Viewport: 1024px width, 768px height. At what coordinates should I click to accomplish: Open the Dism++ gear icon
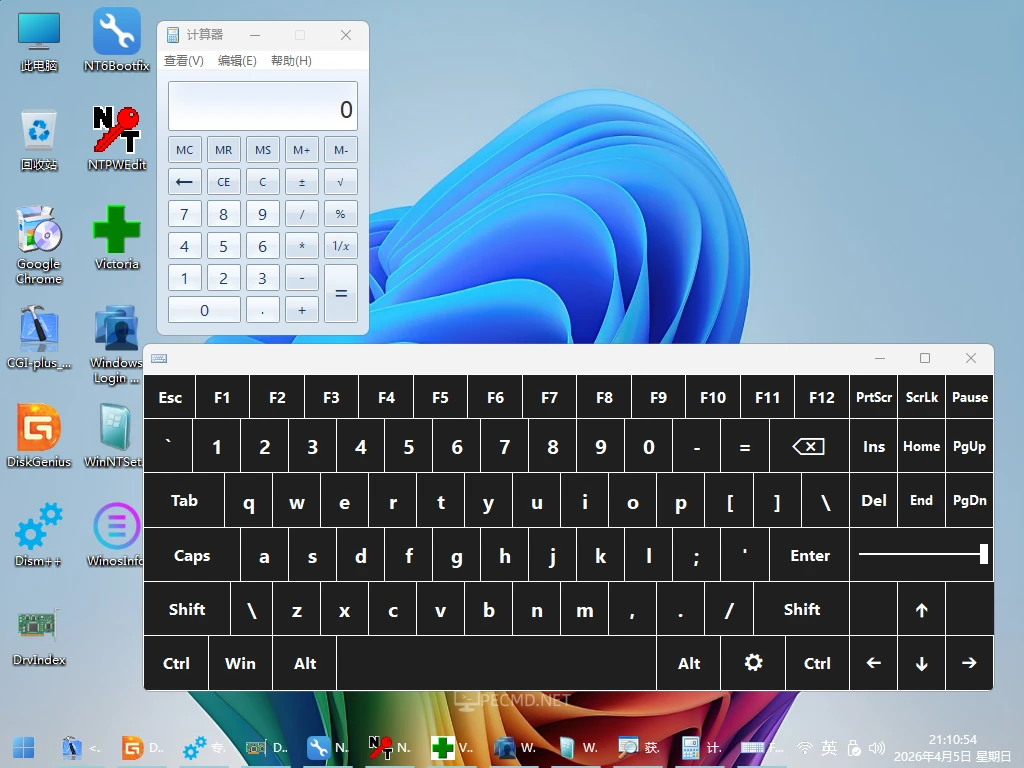pos(38,528)
